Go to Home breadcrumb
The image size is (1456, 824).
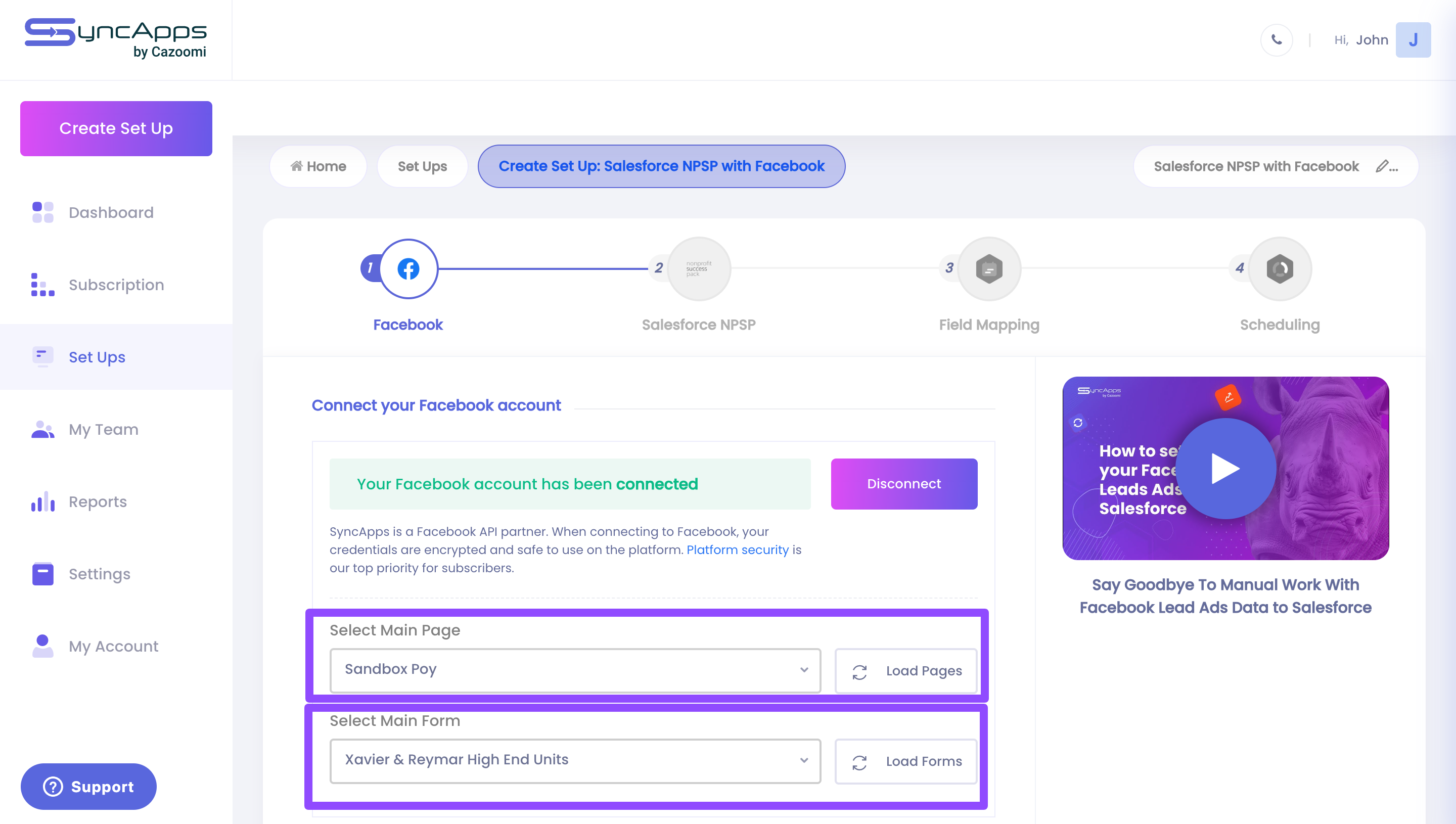coord(318,166)
